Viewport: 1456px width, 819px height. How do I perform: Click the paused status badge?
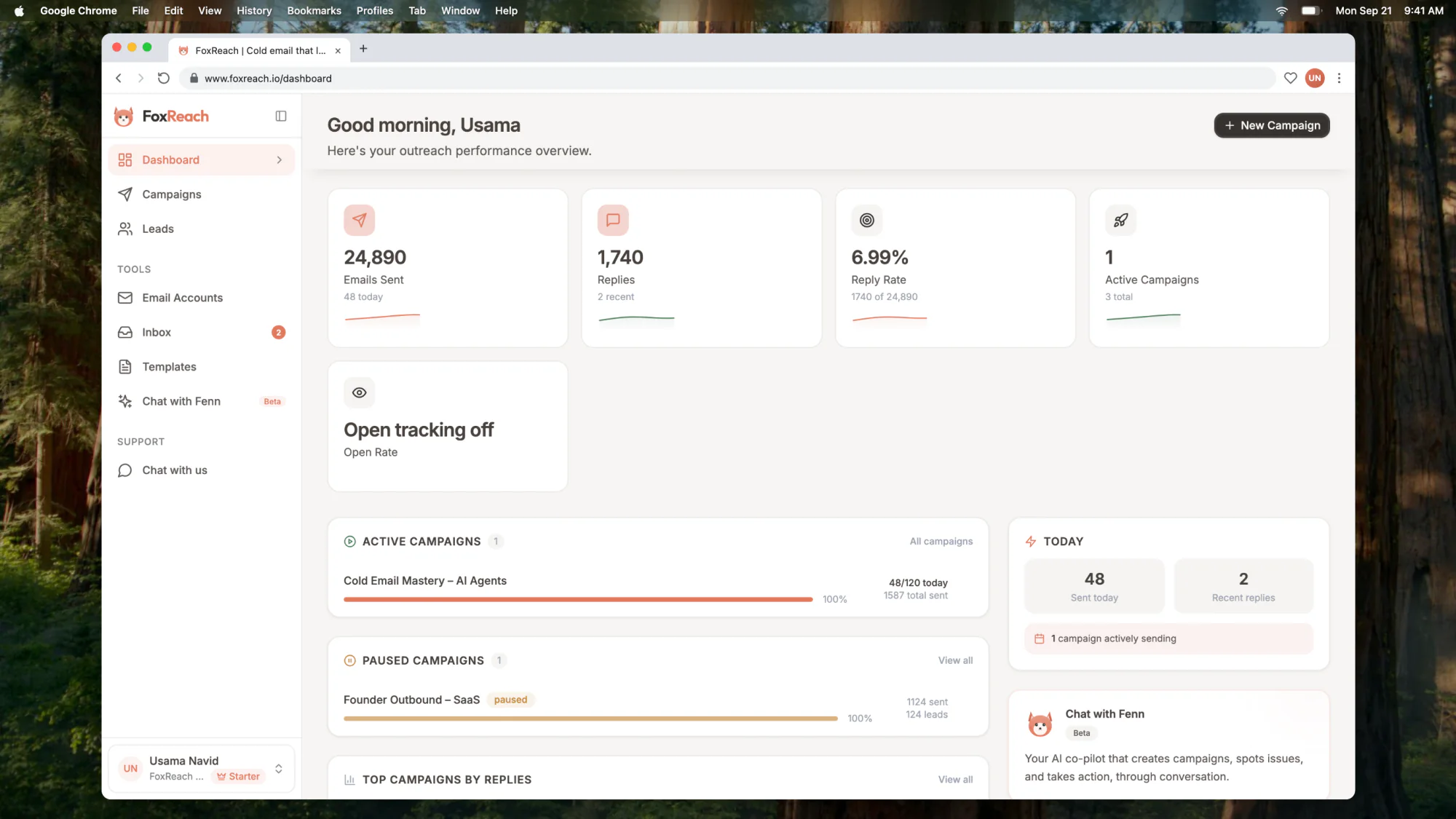pyautogui.click(x=510, y=700)
